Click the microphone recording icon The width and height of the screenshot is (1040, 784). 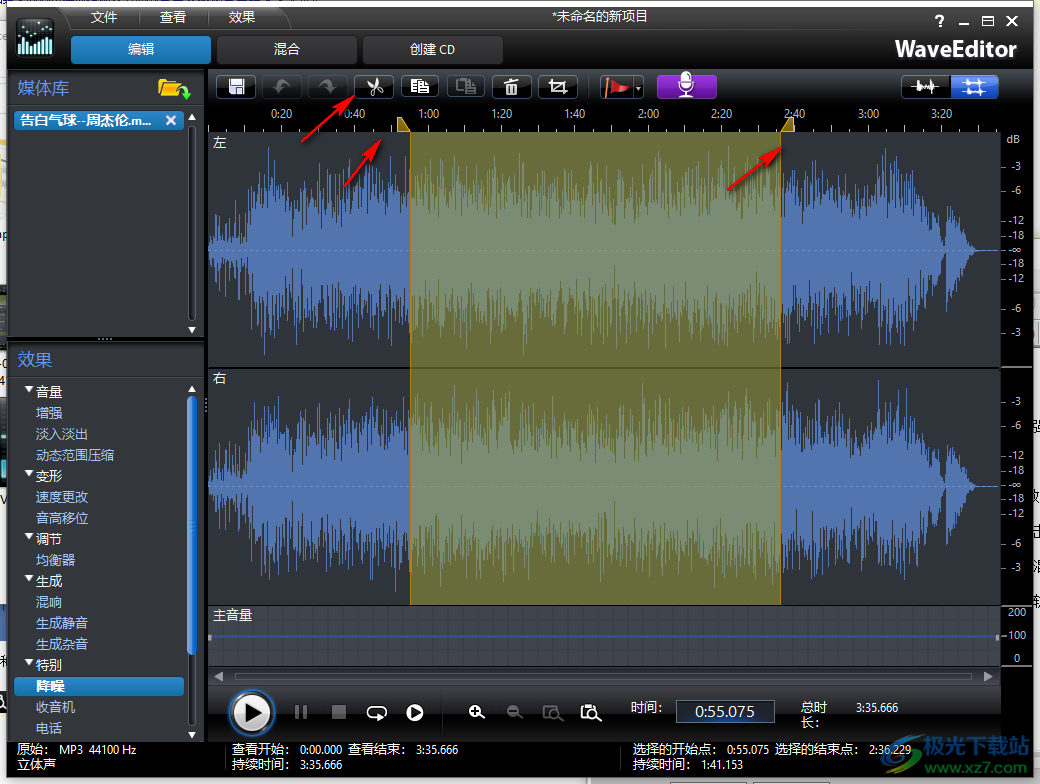point(686,87)
